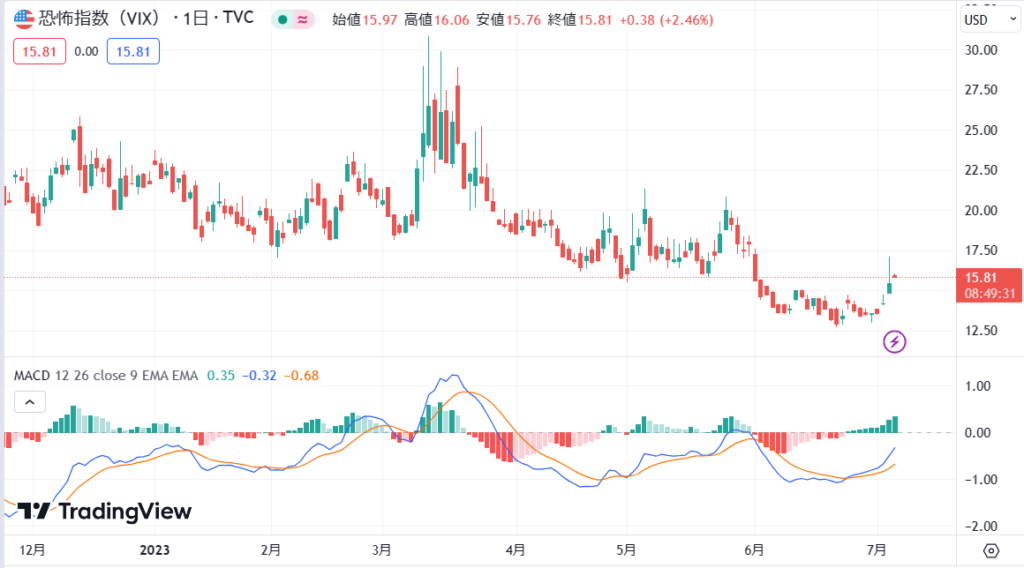This screenshot has height=568, width=1024.
Task: Click the 7月 label on time axis
Action: 876,550
